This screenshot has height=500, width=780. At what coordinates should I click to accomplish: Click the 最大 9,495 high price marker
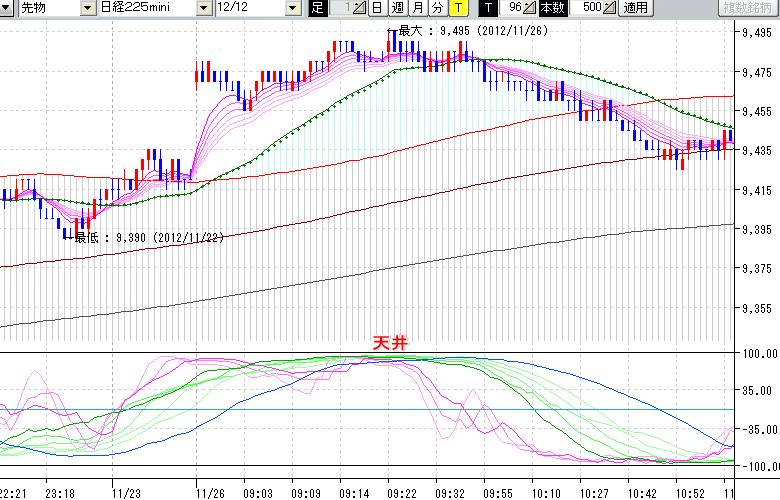point(468,31)
